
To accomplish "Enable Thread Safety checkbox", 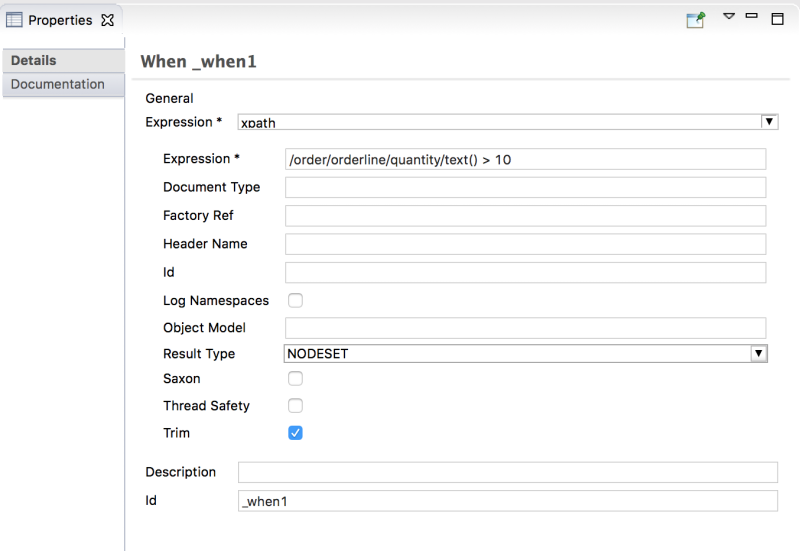I will [x=295, y=406].
